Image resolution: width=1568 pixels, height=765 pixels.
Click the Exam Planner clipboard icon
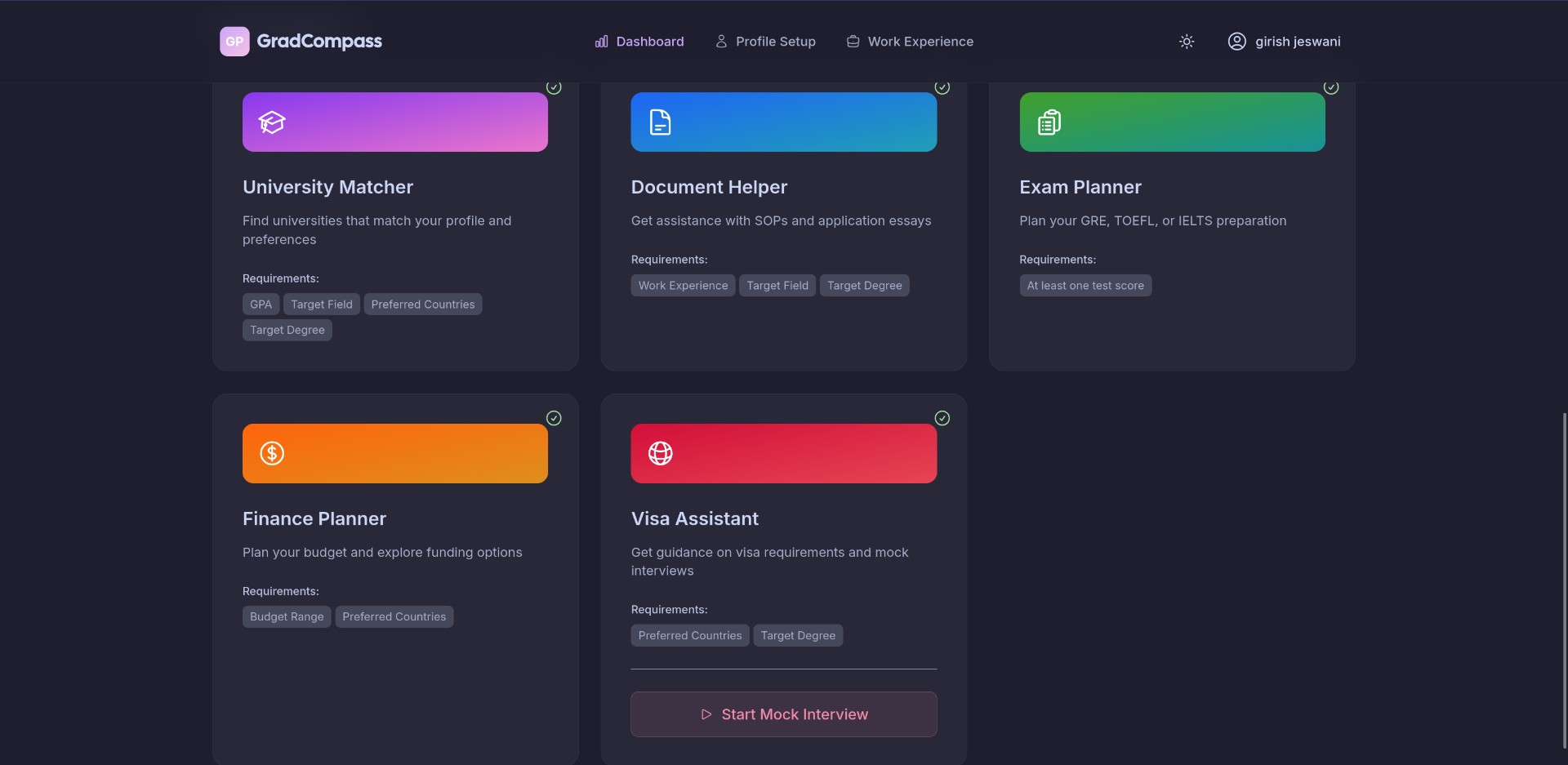pyautogui.click(x=1049, y=122)
